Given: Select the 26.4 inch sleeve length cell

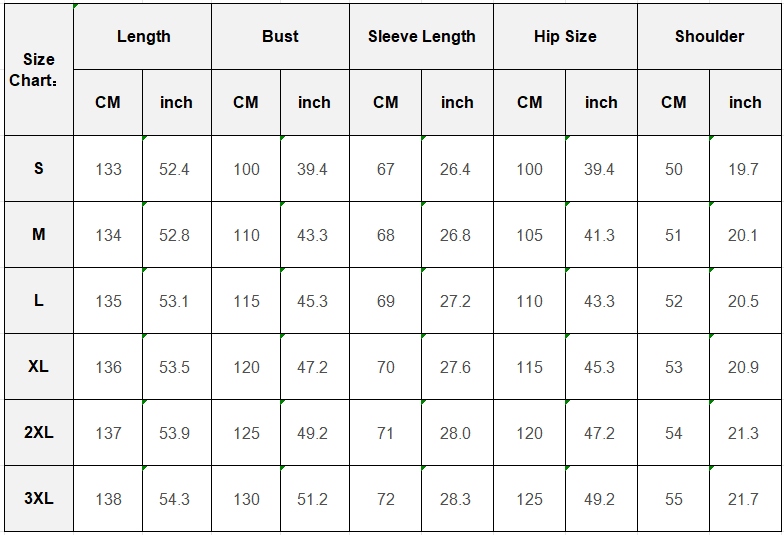Looking at the screenshot, I should point(455,169).
